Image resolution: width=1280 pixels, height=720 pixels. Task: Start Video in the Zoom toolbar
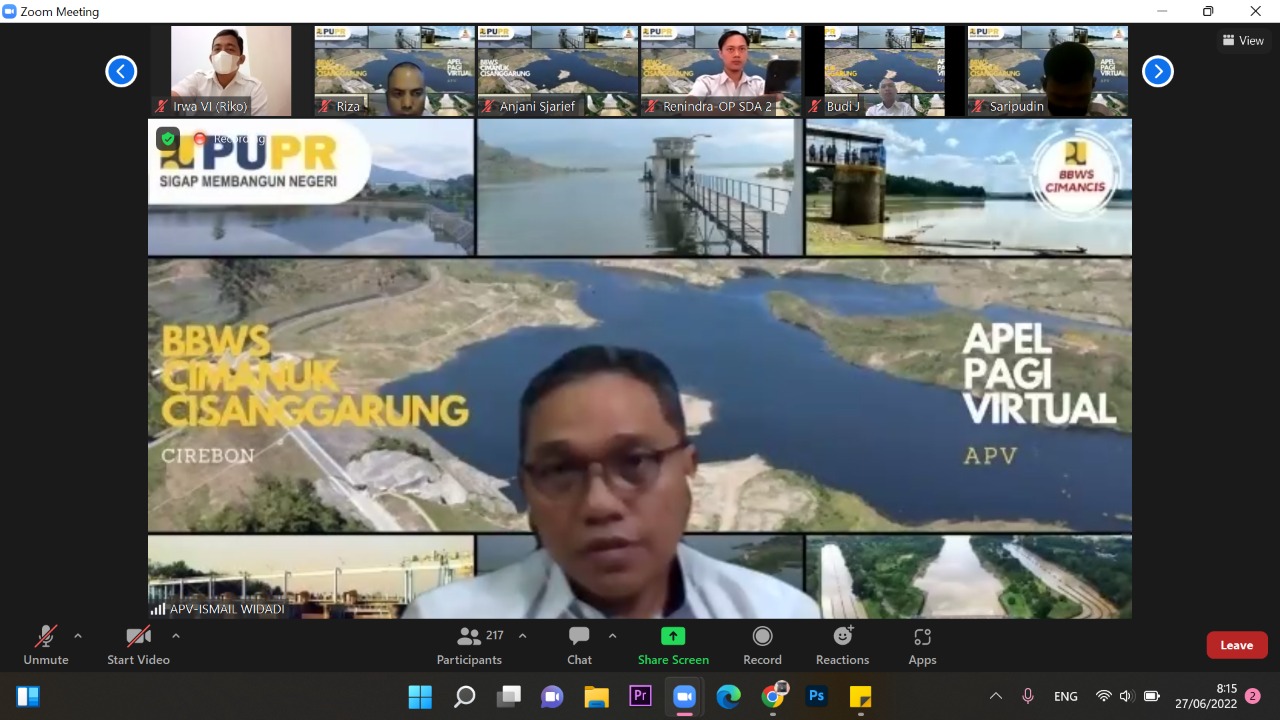(138, 645)
